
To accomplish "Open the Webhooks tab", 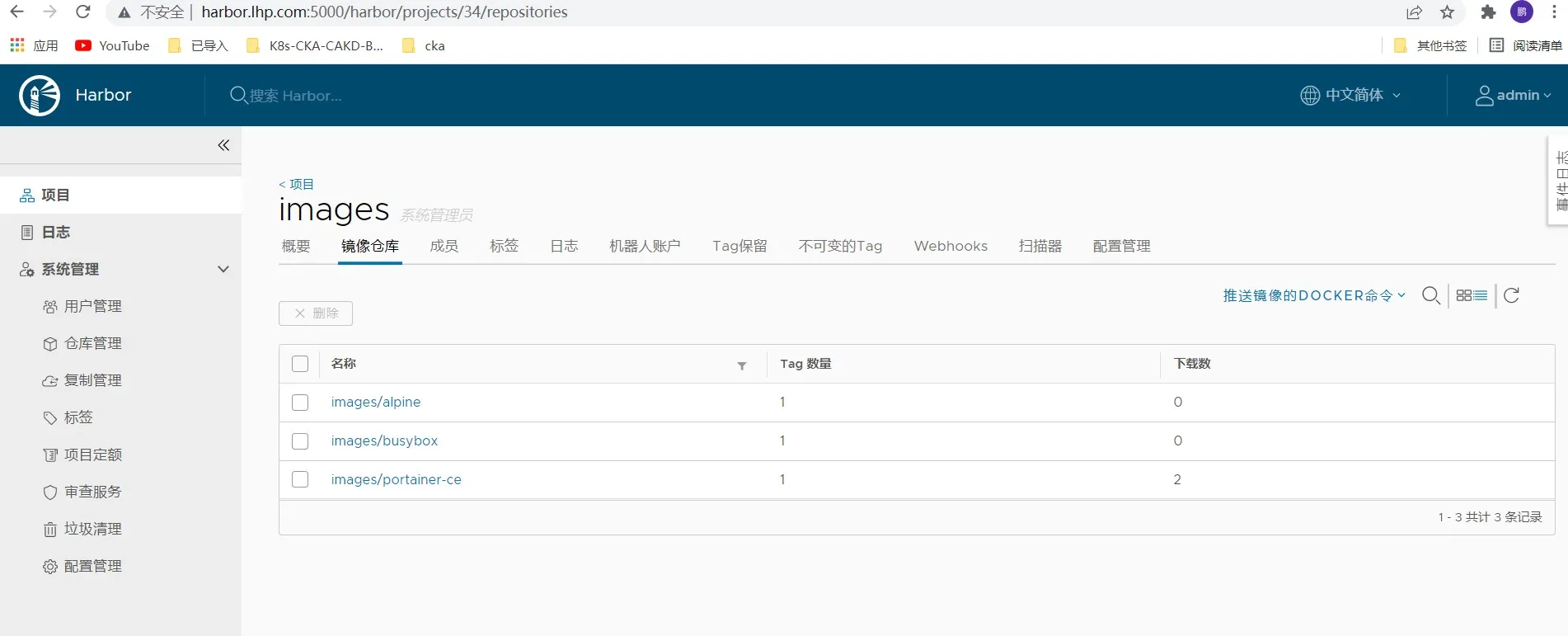I will [x=951, y=246].
